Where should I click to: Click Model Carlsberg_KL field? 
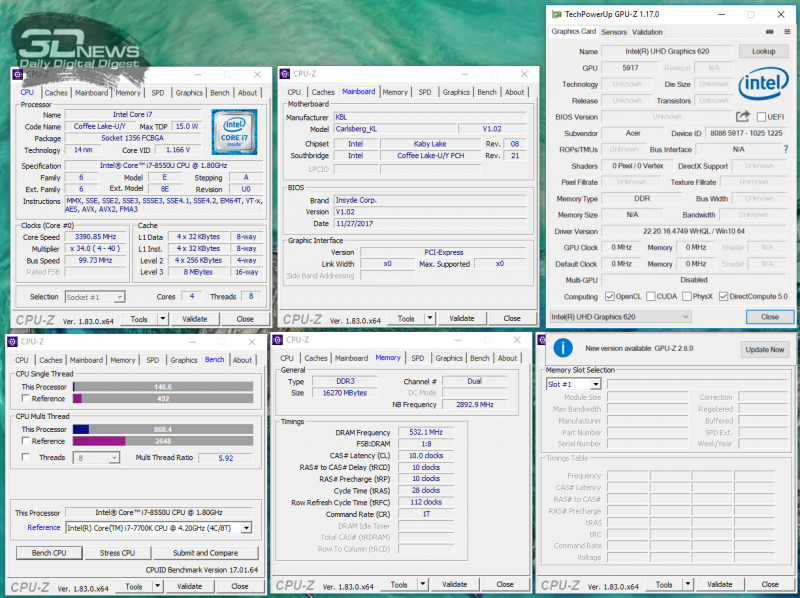394,129
